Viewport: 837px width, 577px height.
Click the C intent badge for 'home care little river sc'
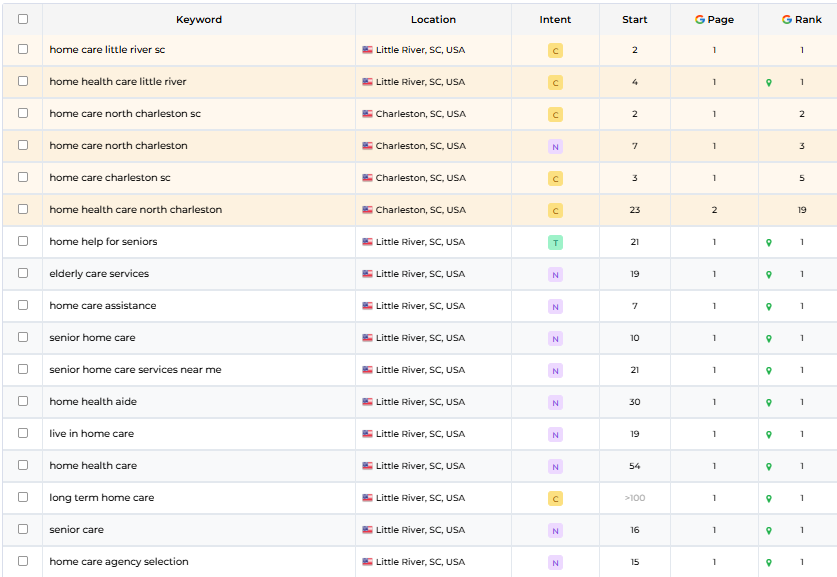coord(555,51)
